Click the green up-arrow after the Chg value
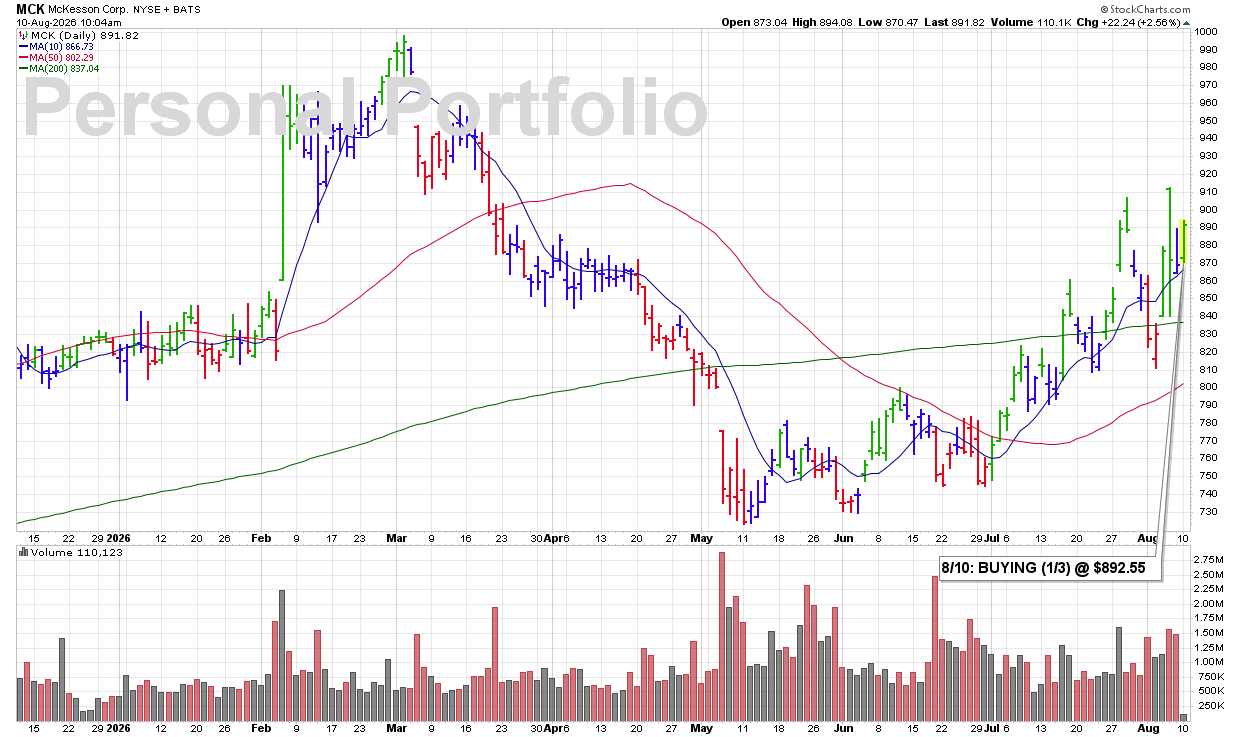Screen dimensions: 1240x737 [x=1185, y=21]
